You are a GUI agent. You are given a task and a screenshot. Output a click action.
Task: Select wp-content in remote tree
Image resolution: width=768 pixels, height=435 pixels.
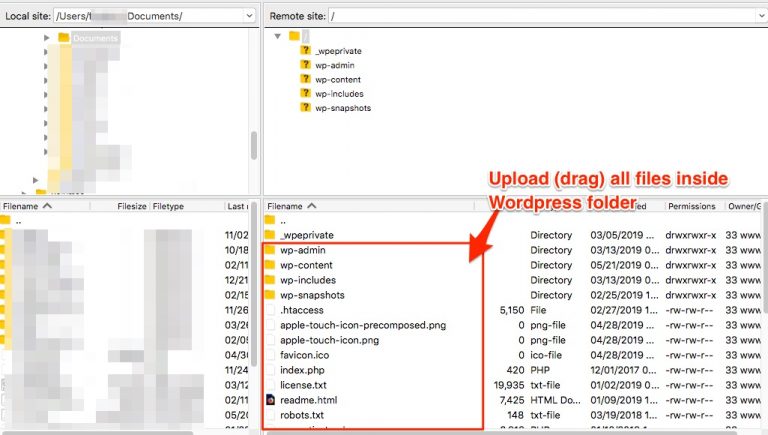point(338,79)
